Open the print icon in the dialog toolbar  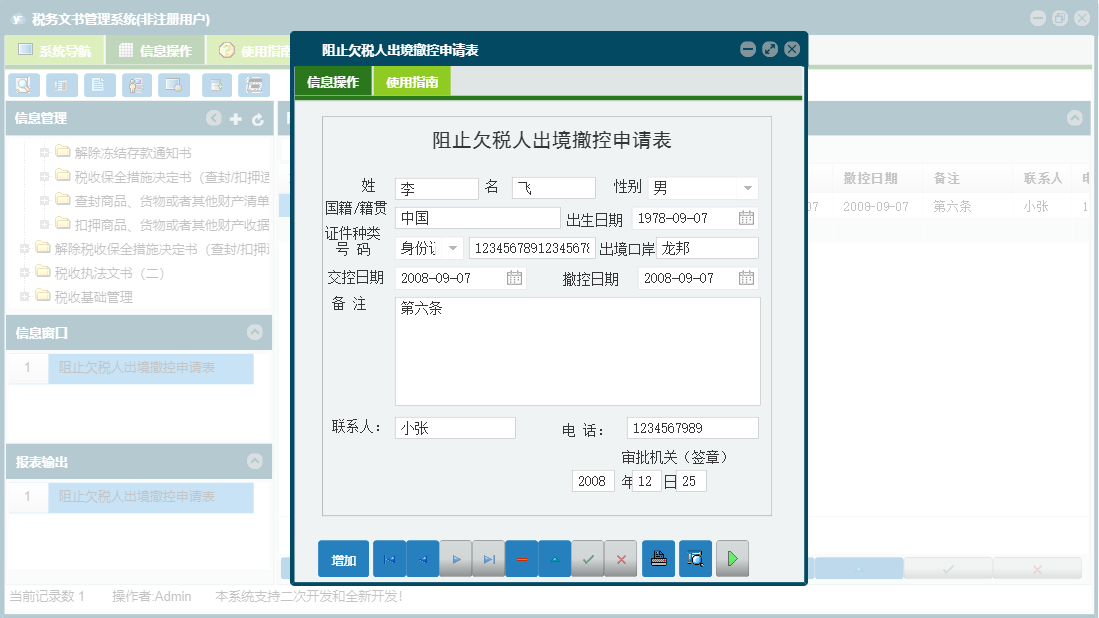click(x=658, y=559)
